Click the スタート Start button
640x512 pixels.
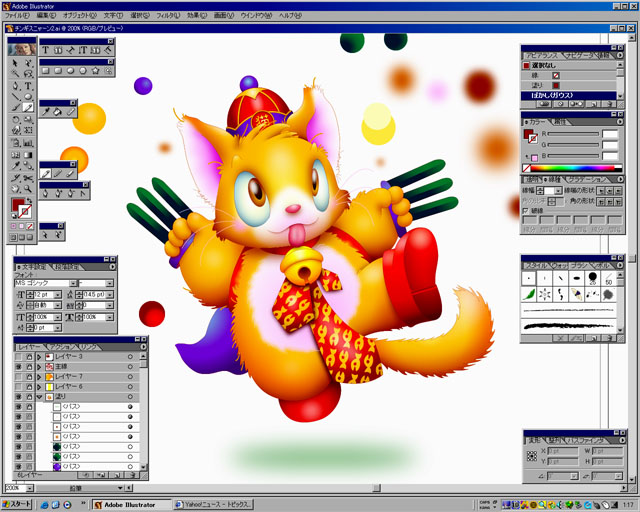(x=16, y=505)
